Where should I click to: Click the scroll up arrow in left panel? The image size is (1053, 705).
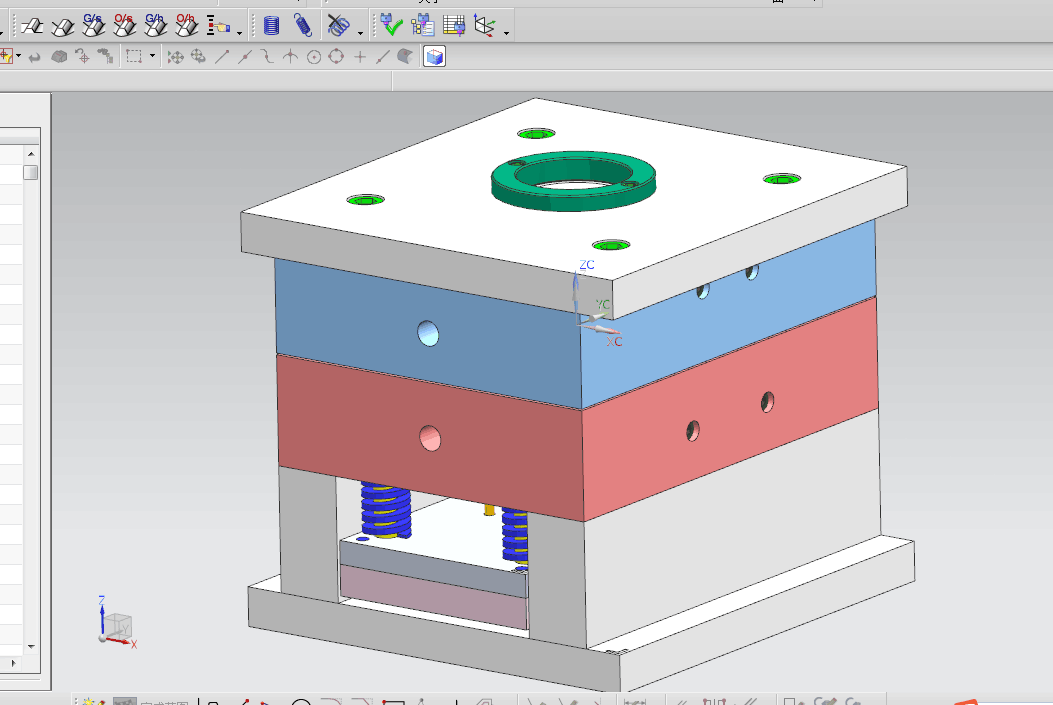[x=30, y=154]
